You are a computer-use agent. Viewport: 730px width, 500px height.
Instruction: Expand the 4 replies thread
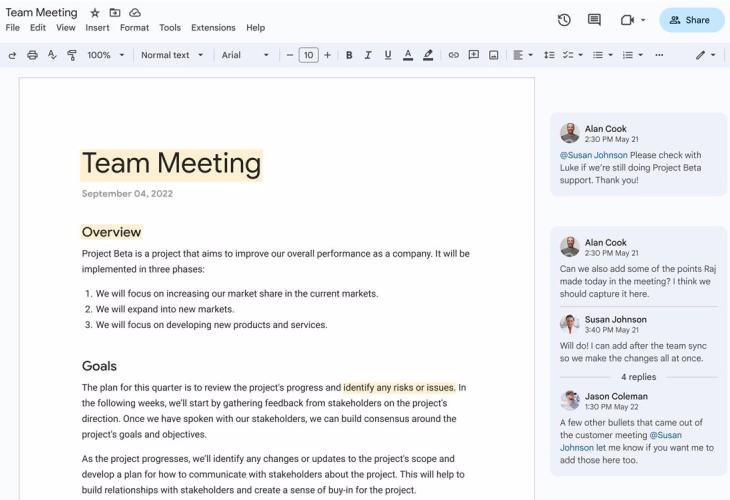click(x=638, y=377)
